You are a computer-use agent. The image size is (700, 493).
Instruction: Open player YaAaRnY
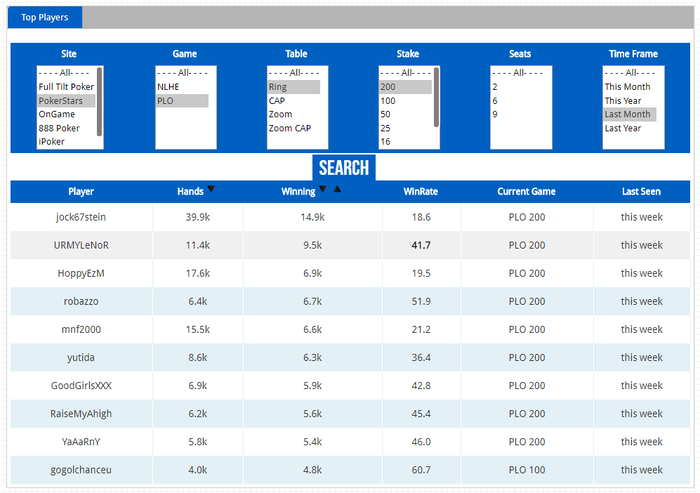click(x=81, y=442)
